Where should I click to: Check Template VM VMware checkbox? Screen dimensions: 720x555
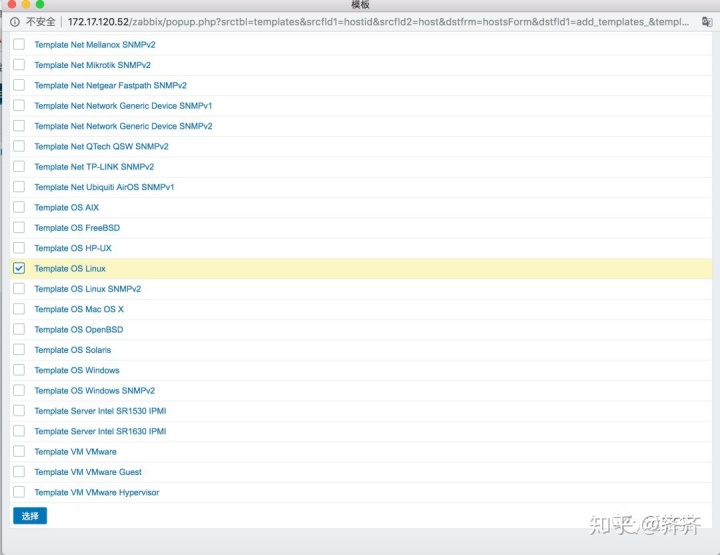coord(19,451)
